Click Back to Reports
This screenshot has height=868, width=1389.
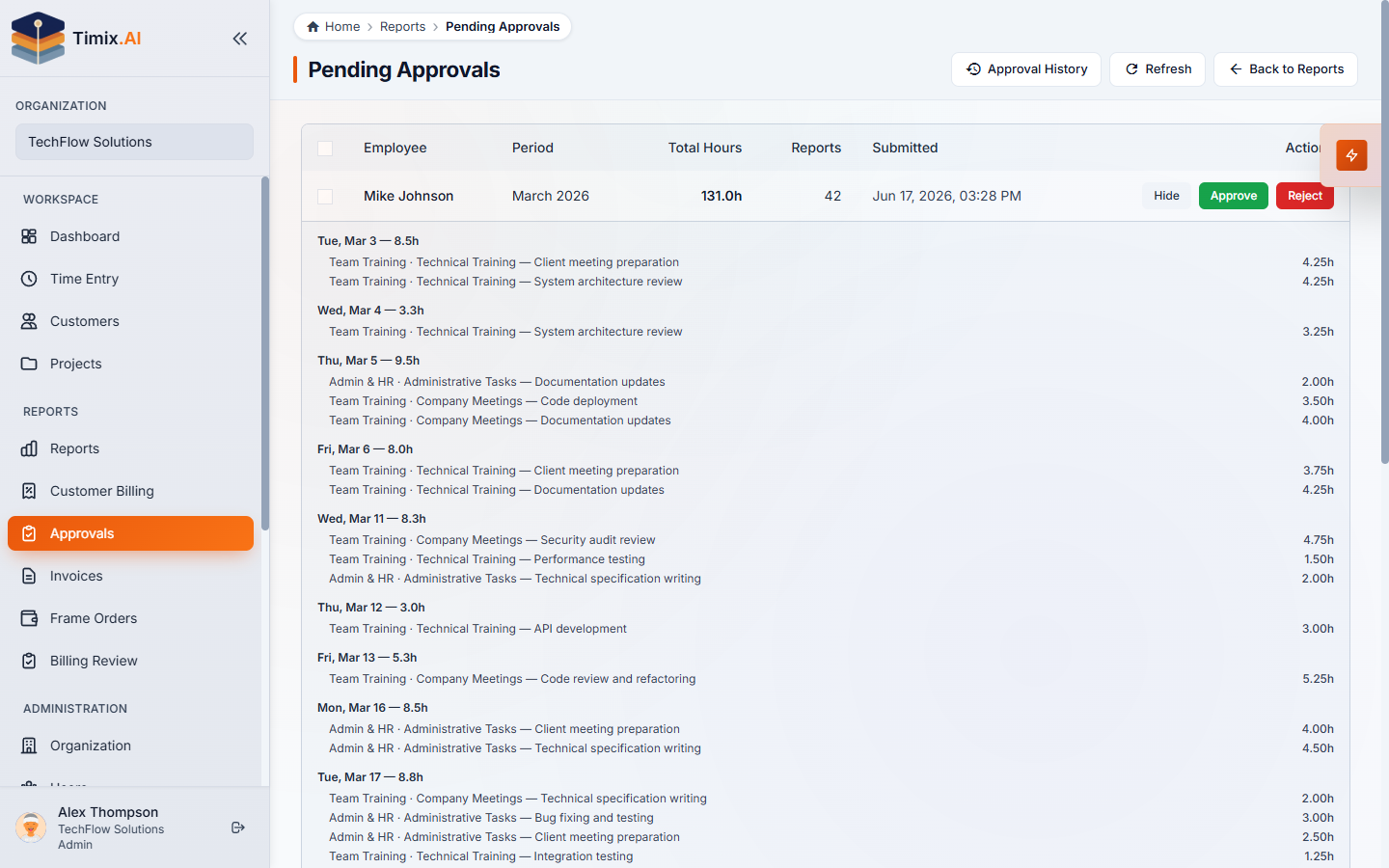pos(1286,69)
